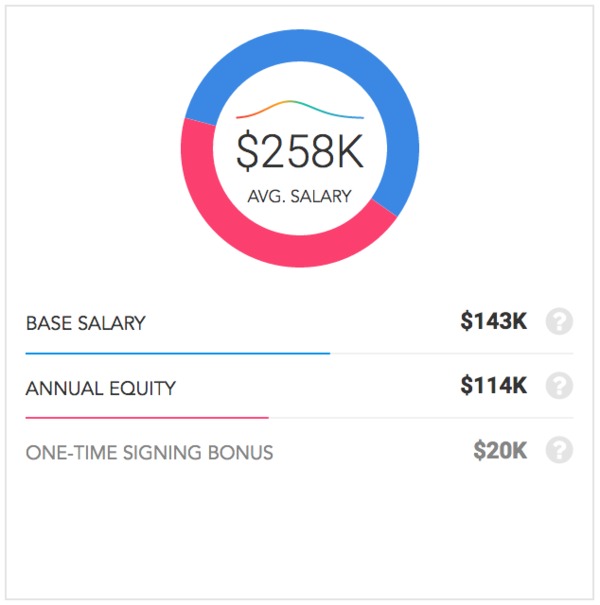
Task: Open the Signing Bonus help question icon
Action: point(559,450)
